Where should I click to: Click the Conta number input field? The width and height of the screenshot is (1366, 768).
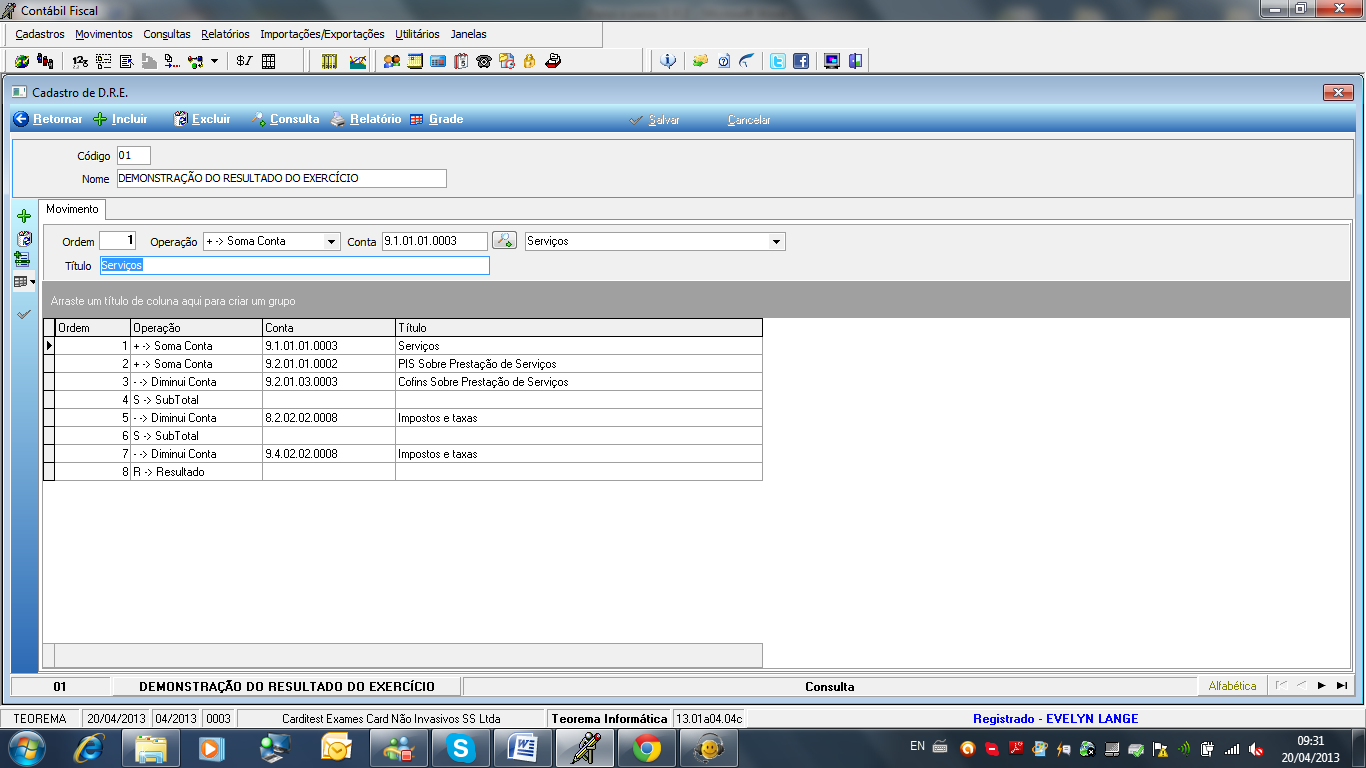point(435,241)
